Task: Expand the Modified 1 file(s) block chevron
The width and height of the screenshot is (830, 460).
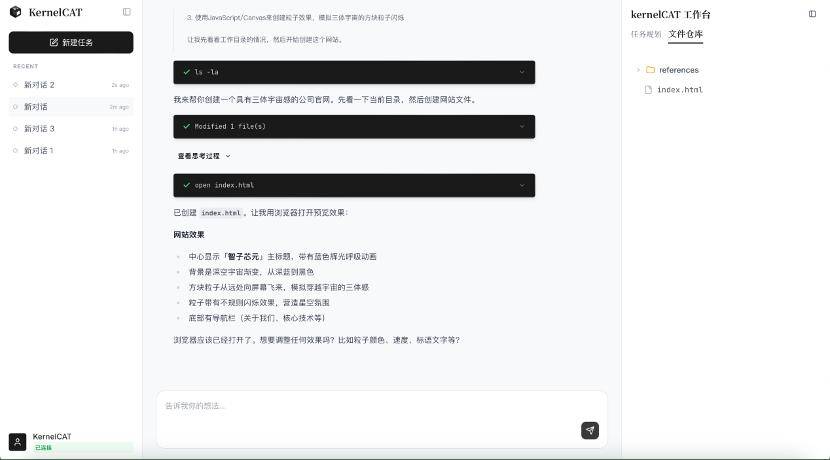Action: pyautogui.click(x=521, y=127)
